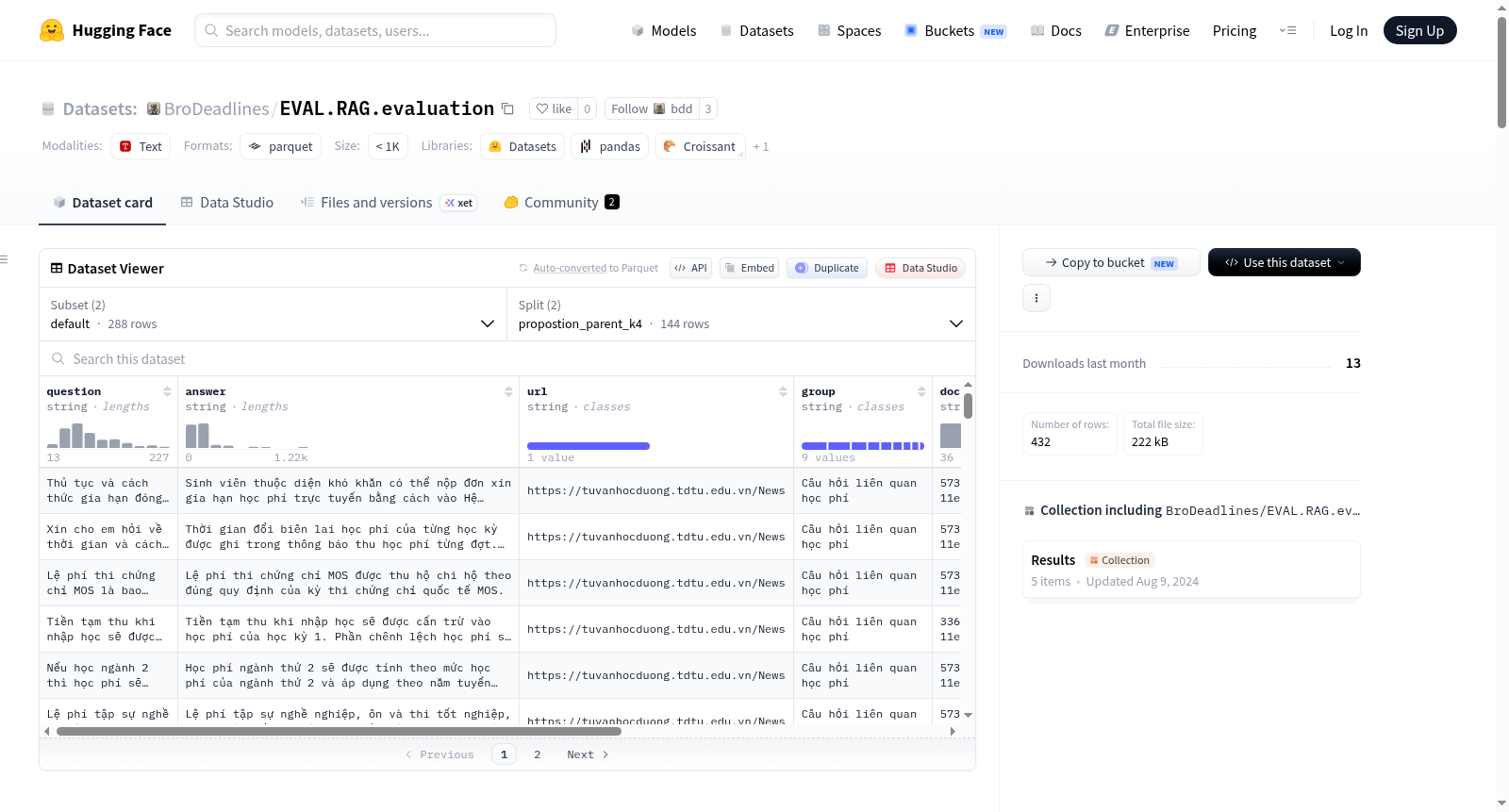Click the Duplicate button

[827, 268]
